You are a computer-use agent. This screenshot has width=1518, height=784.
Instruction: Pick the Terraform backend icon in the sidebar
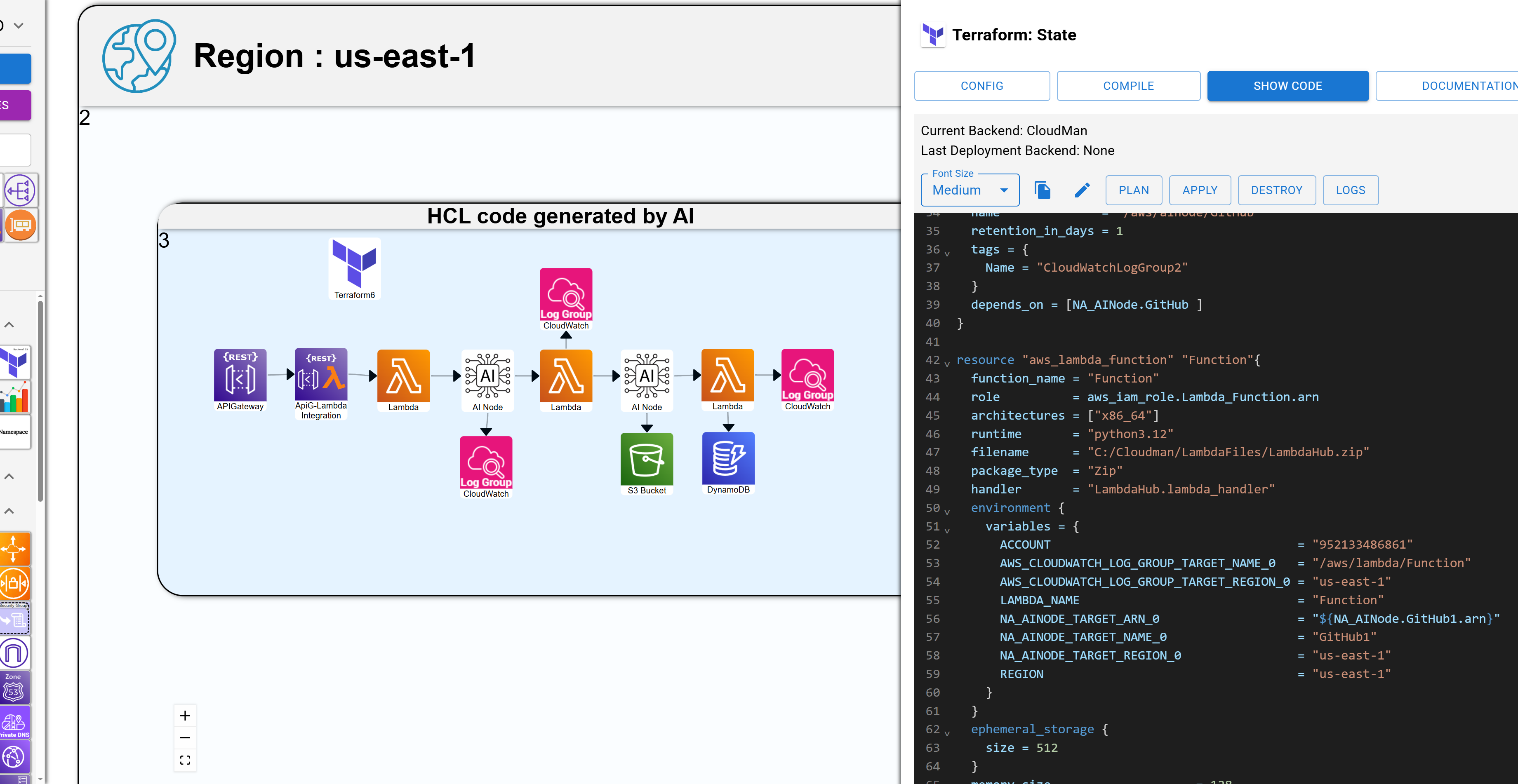[x=15, y=361]
